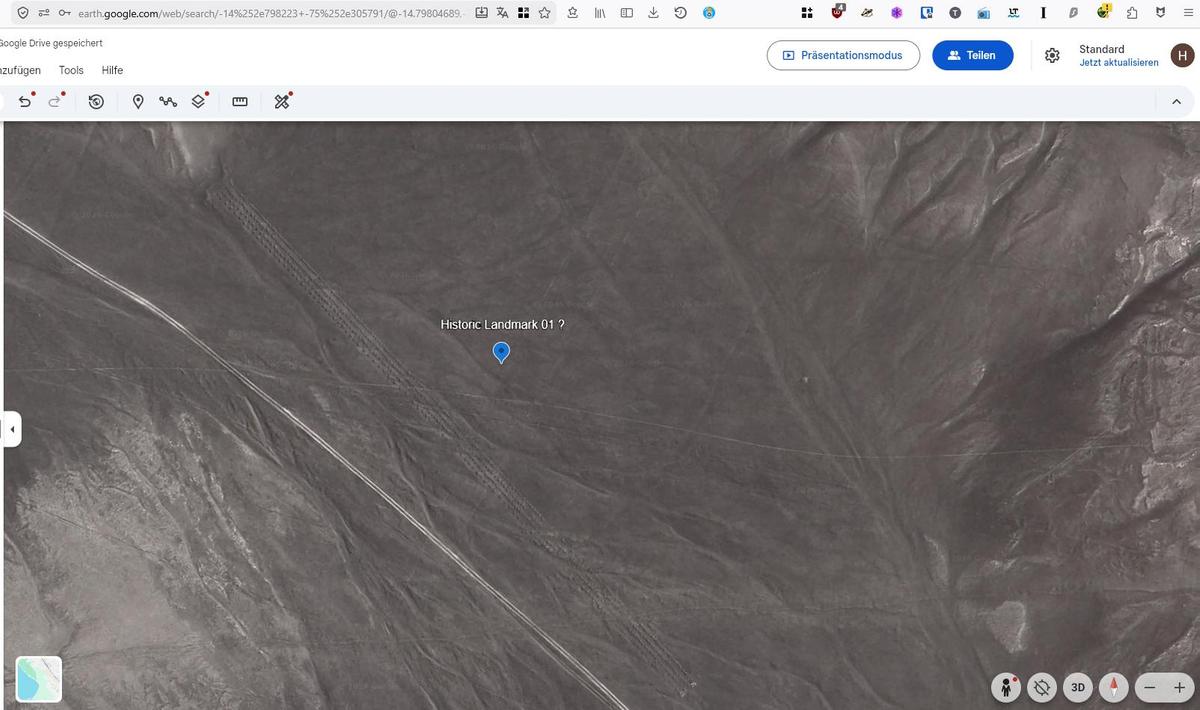The width and height of the screenshot is (1200, 710).
Task: Click the 'Jetzt aktualisieren' link
Action: pyautogui.click(x=1119, y=61)
